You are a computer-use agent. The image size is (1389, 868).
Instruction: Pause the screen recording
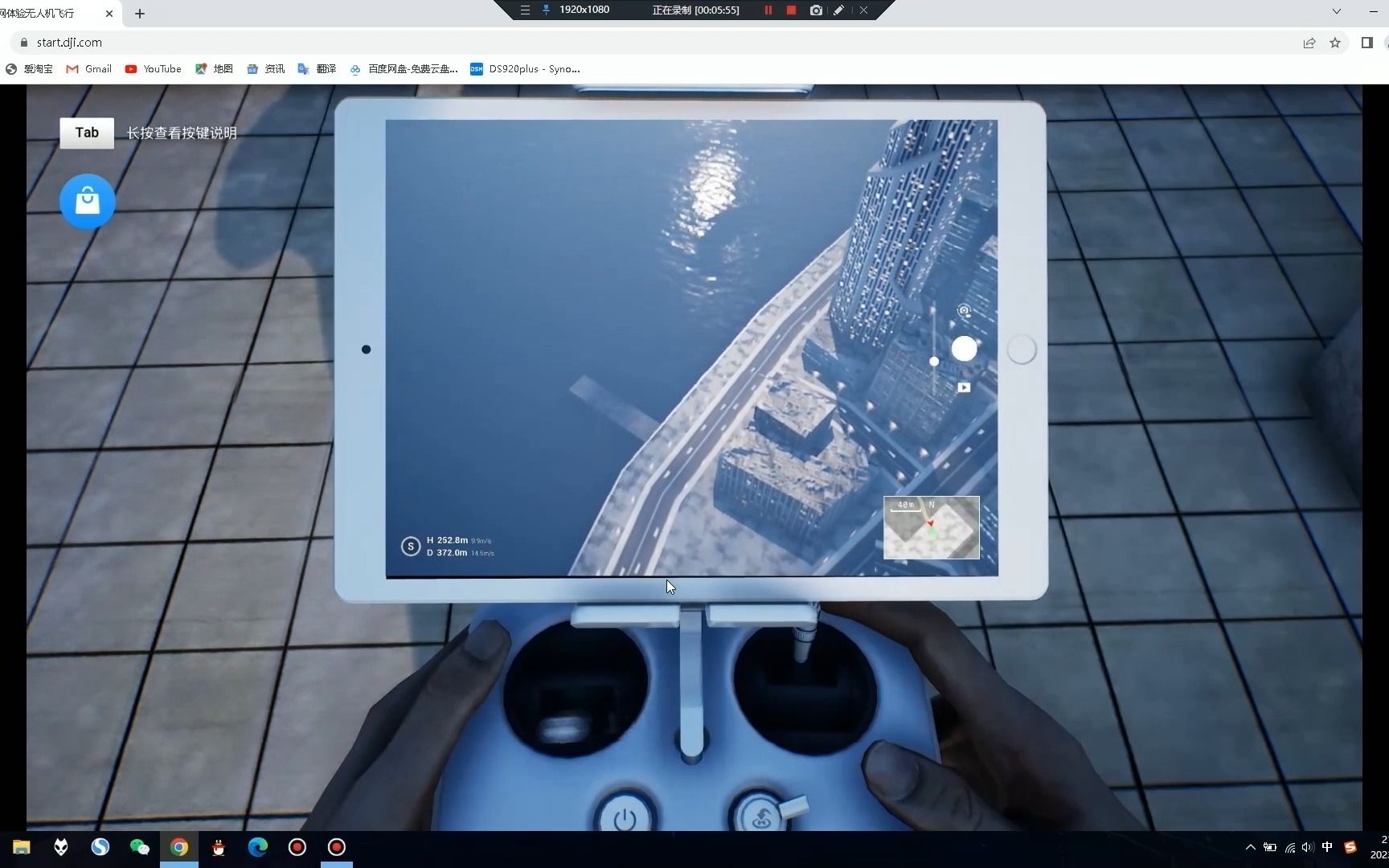[x=768, y=10]
